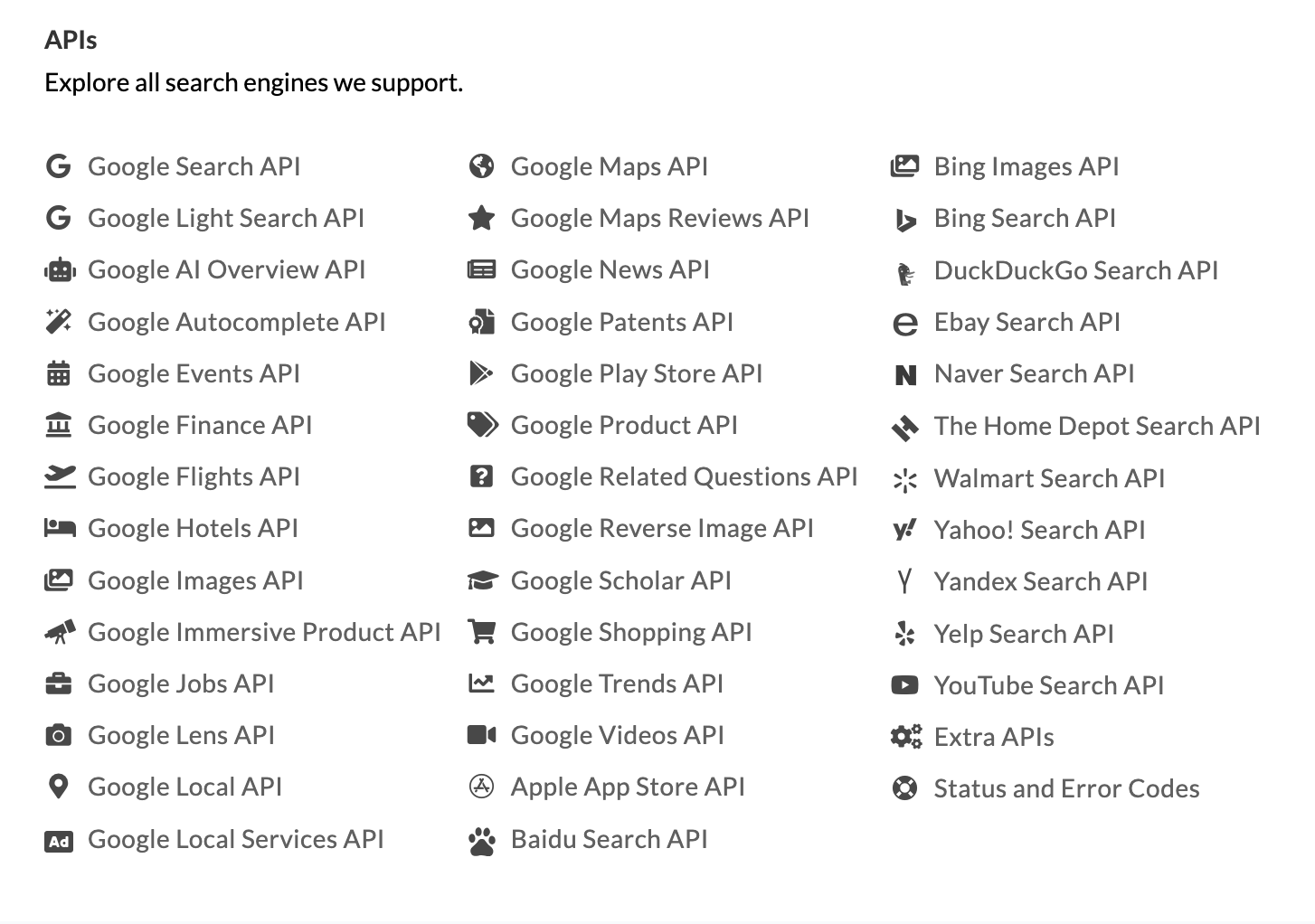Image resolution: width=1315 pixels, height=924 pixels.
Task: Click the YouTube play icon
Action: (x=904, y=685)
